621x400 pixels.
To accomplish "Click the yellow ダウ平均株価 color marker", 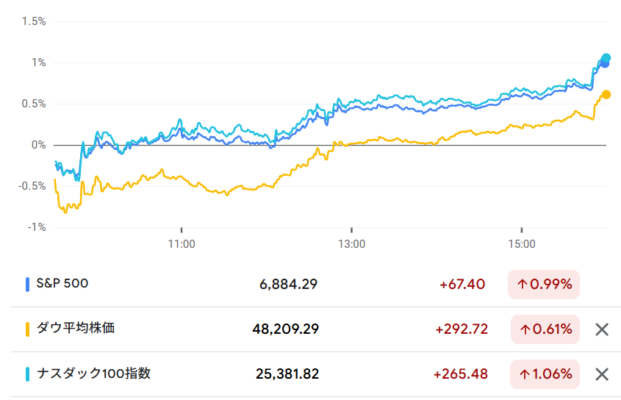I will (28, 329).
